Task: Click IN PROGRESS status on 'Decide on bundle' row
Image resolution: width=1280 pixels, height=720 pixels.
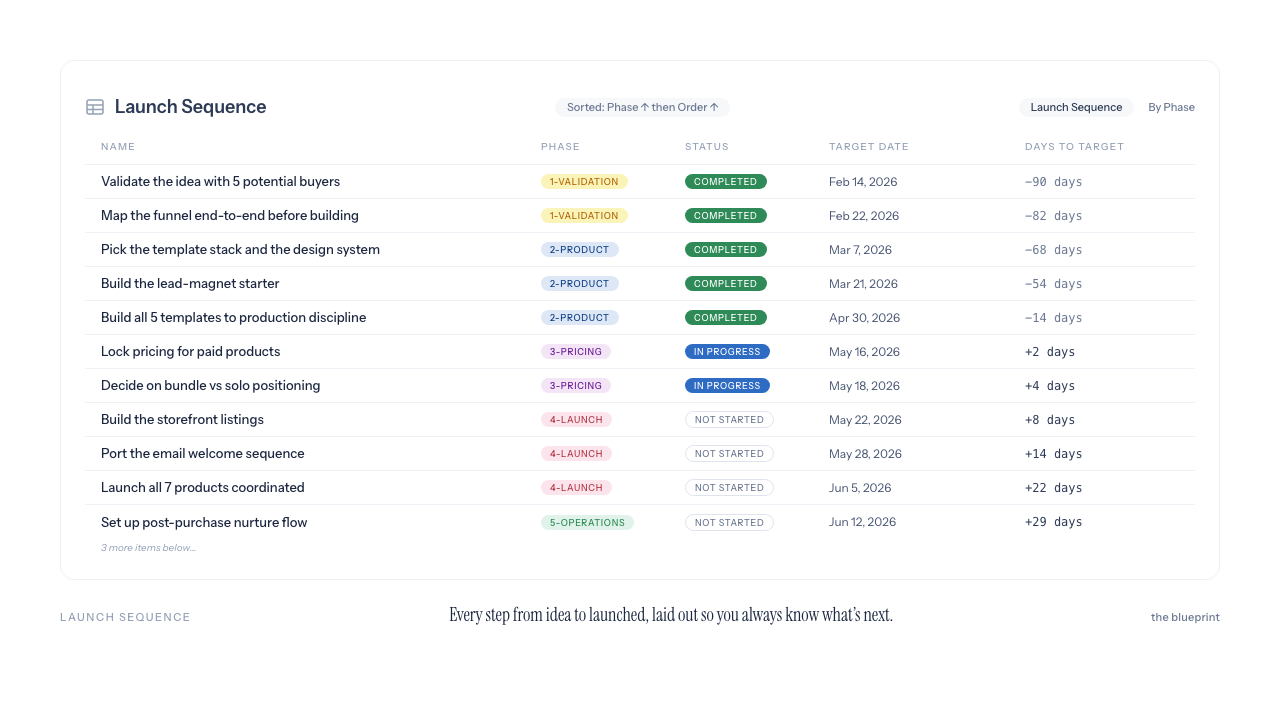Action: [x=727, y=386]
